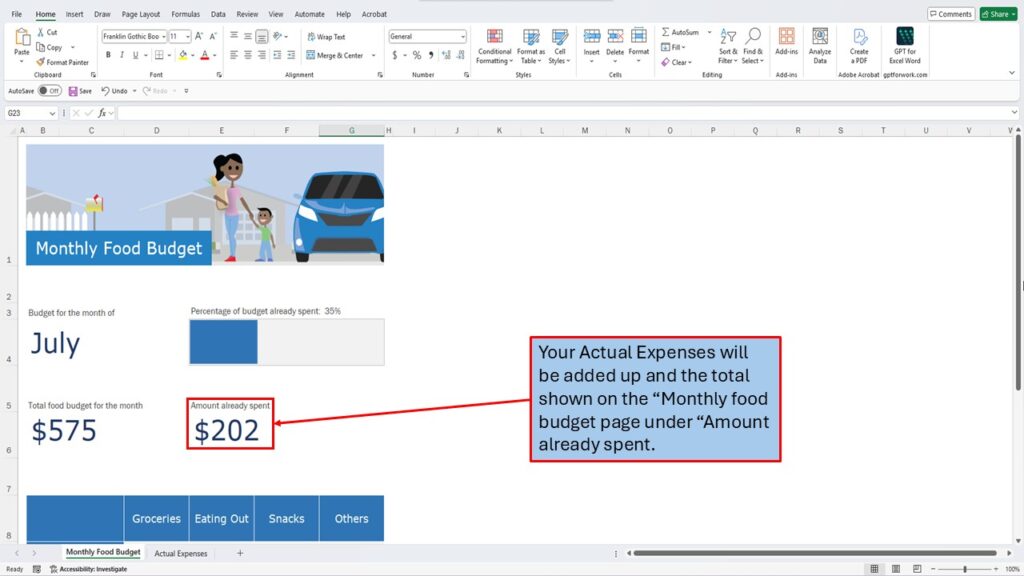The width and height of the screenshot is (1024, 576).
Task: Expand the General number format dropdown
Action: click(462, 37)
